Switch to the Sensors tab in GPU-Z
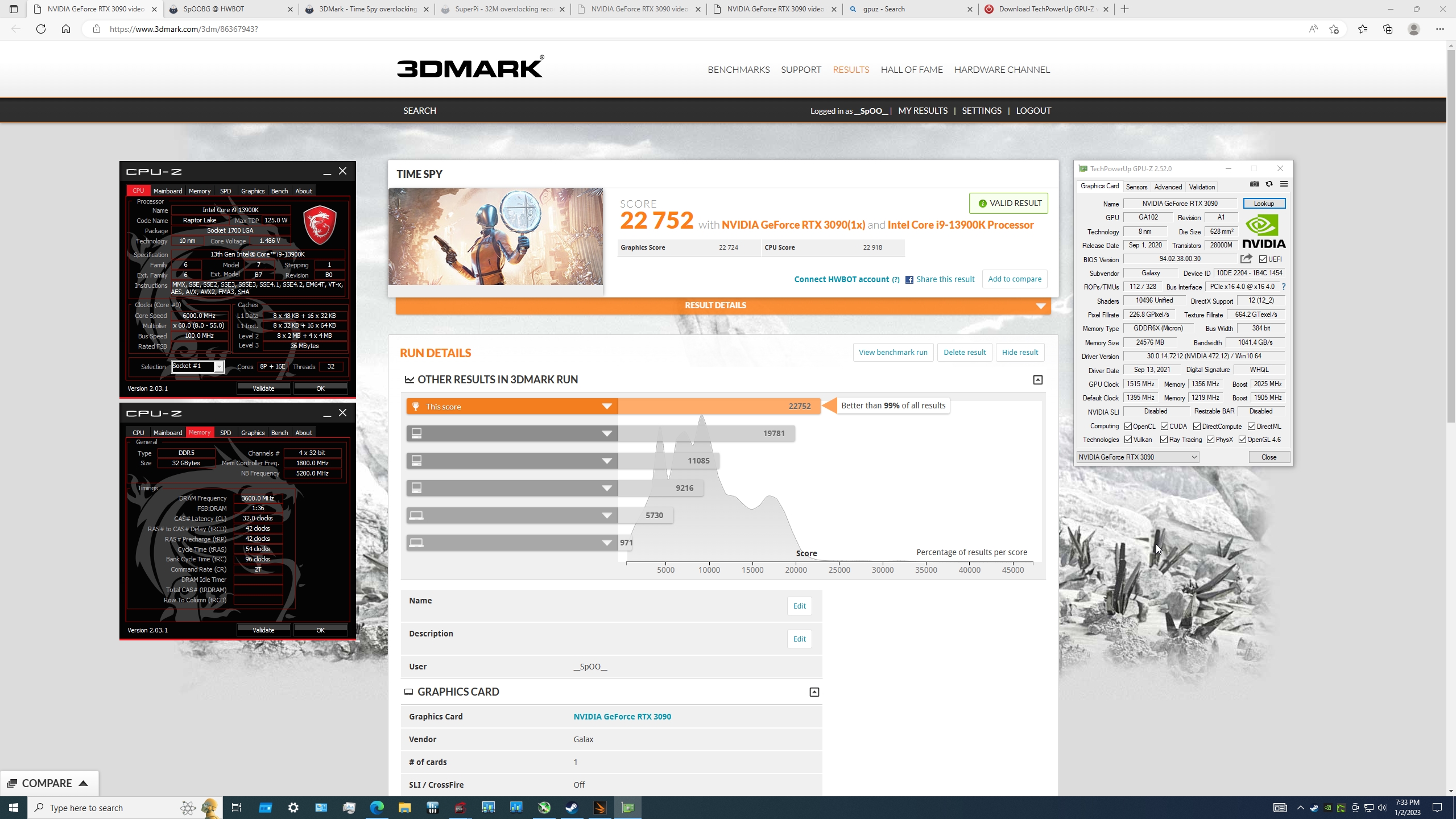1456x819 pixels. [1136, 187]
